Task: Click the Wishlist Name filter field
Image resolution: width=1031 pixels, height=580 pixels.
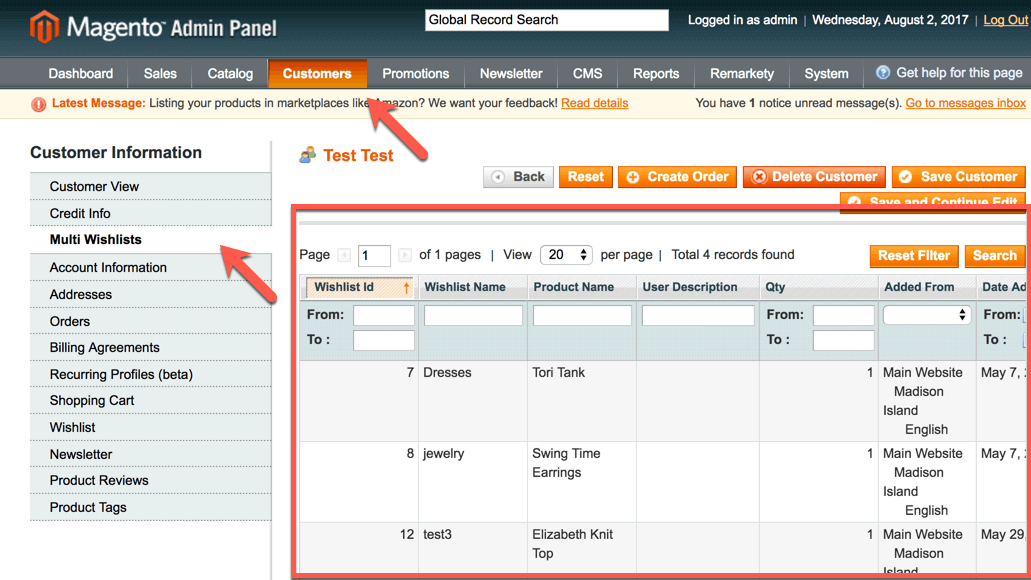Action: click(x=473, y=316)
